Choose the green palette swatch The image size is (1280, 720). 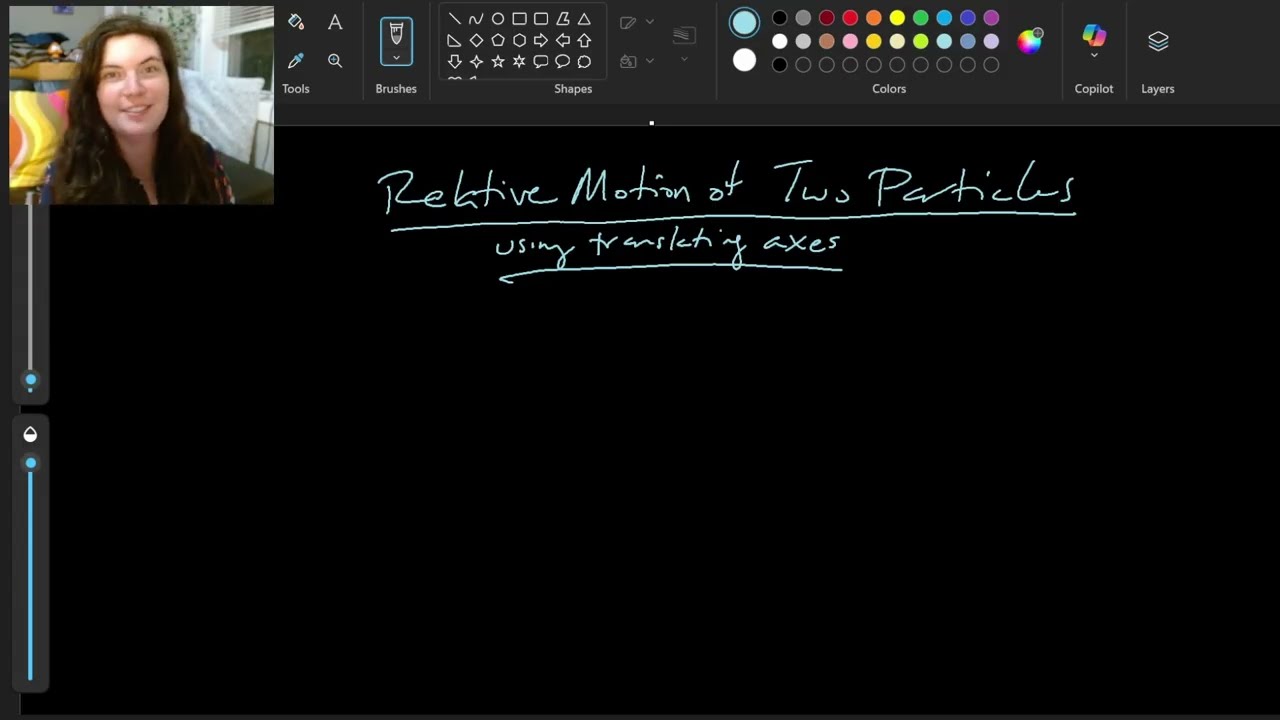(921, 18)
